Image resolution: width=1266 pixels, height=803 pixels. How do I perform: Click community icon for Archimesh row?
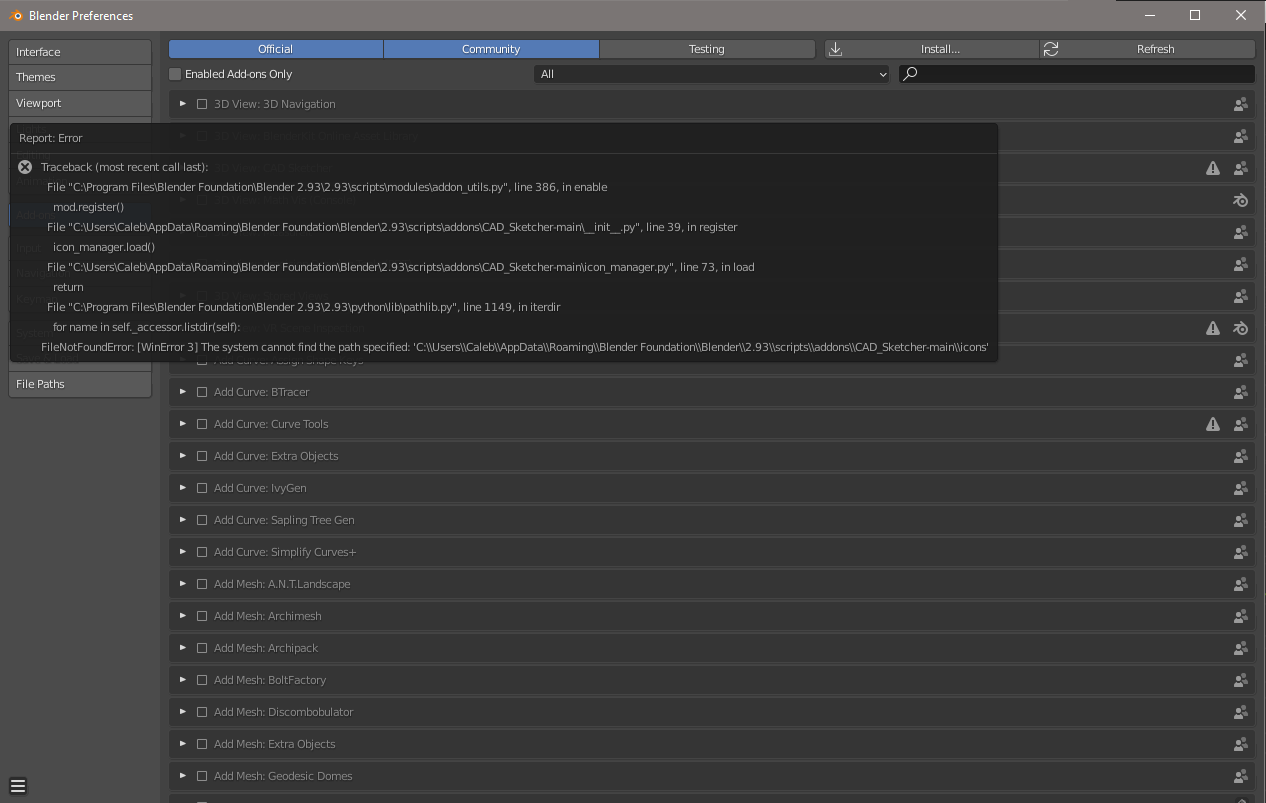point(1240,616)
